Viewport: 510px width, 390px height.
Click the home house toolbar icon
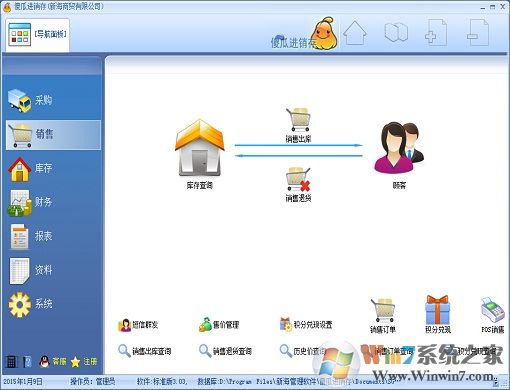click(355, 33)
